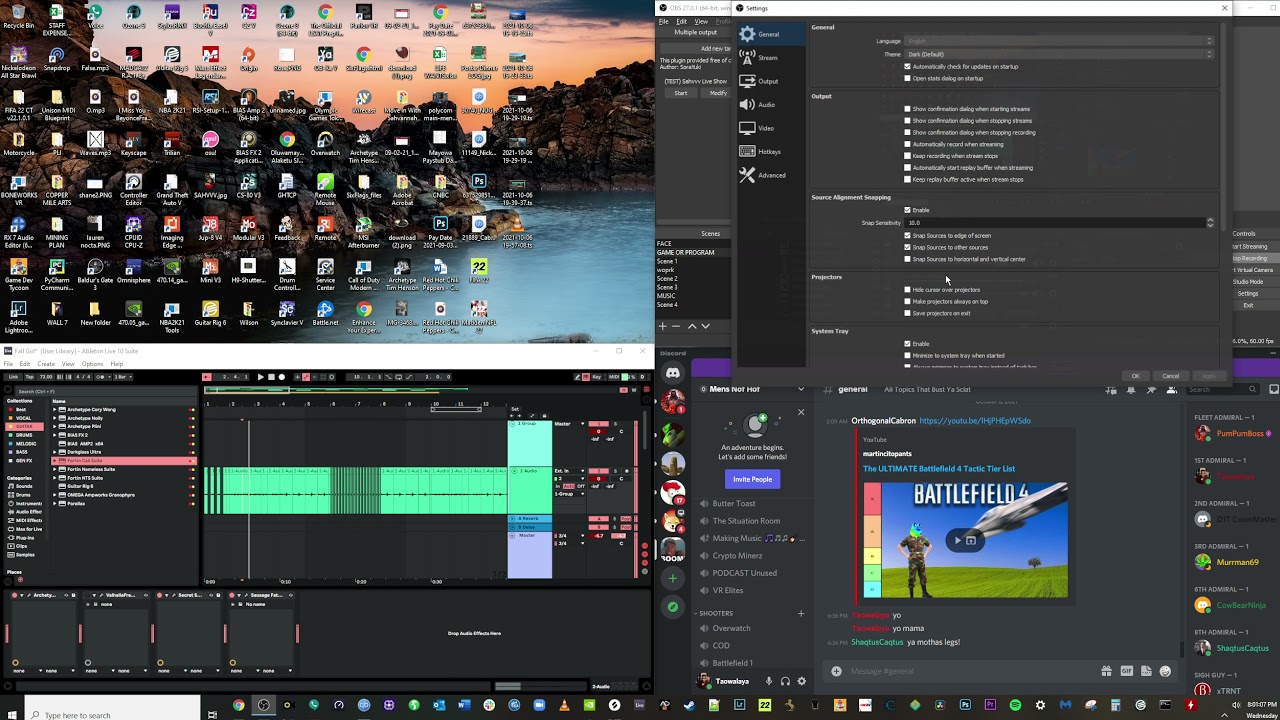1280x720 pixels.
Task: Check Snap Sources to horizontal and vertical center
Action: click(x=908, y=259)
